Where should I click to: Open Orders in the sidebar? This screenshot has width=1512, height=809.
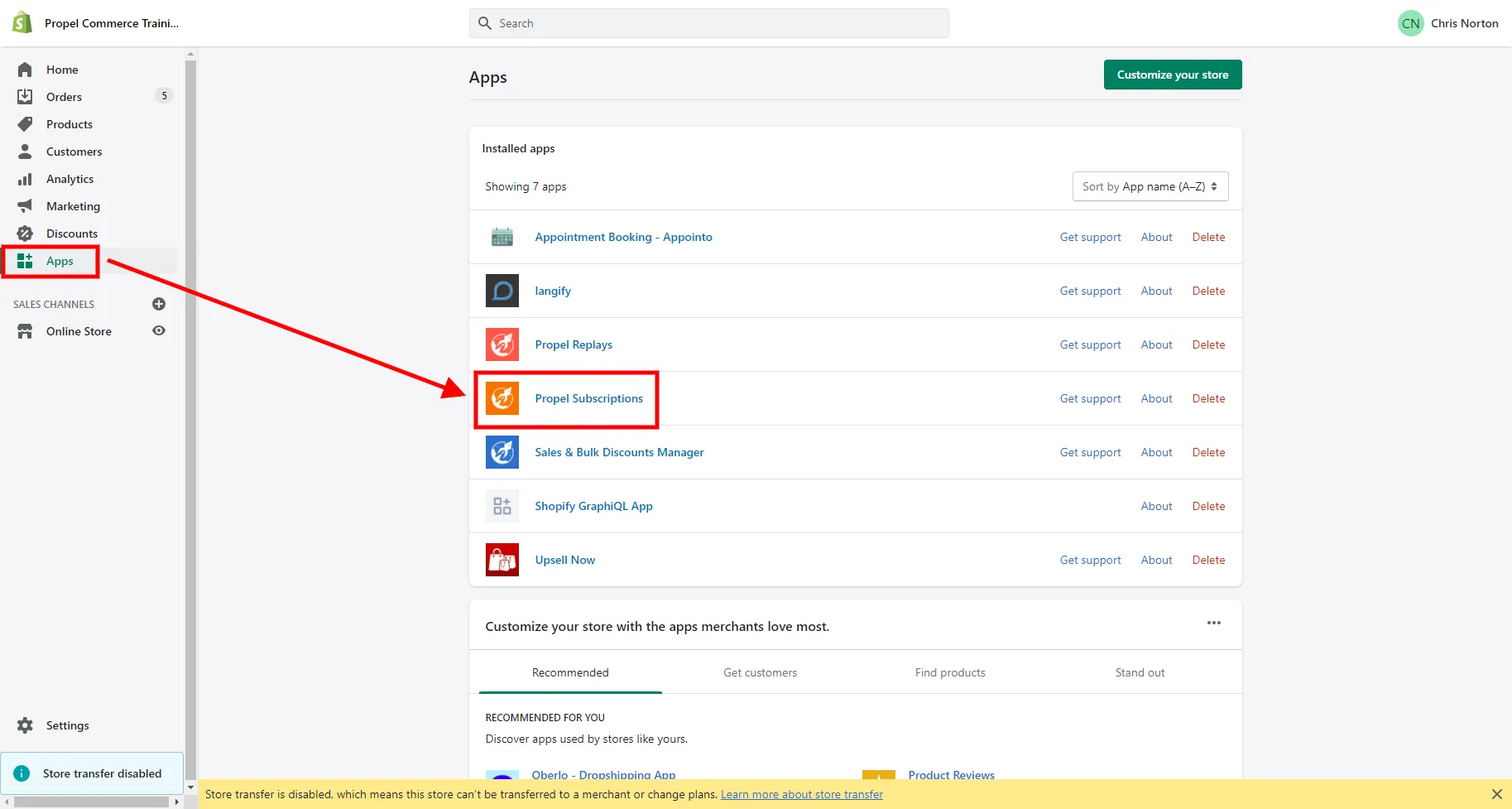pos(64,97)
